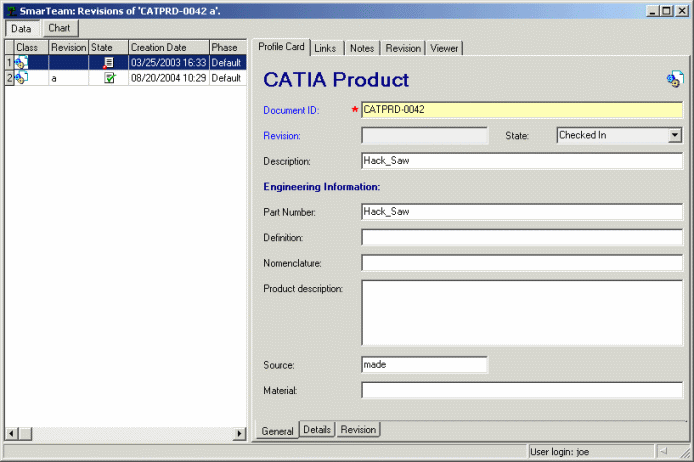The width and height of the screenshot is (694, 462).
Task: Select the Details tab at bottom
Action: (x=317, y=430)
